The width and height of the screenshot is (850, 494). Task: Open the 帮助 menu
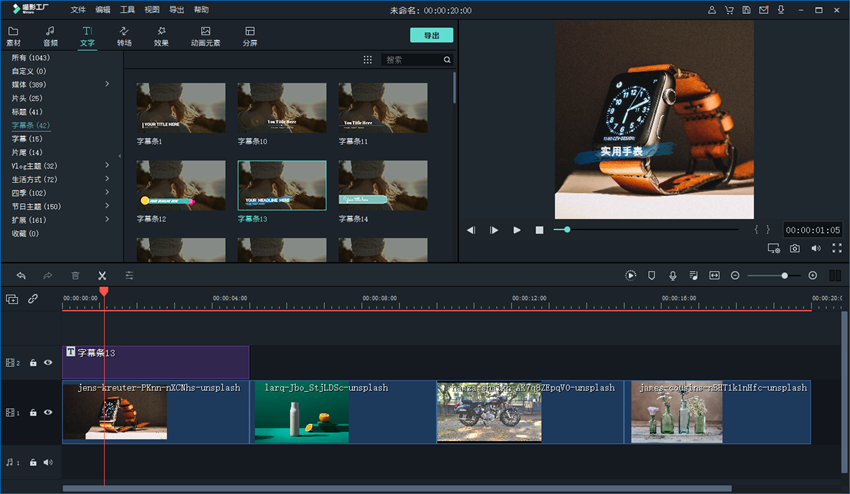[201, 10]
